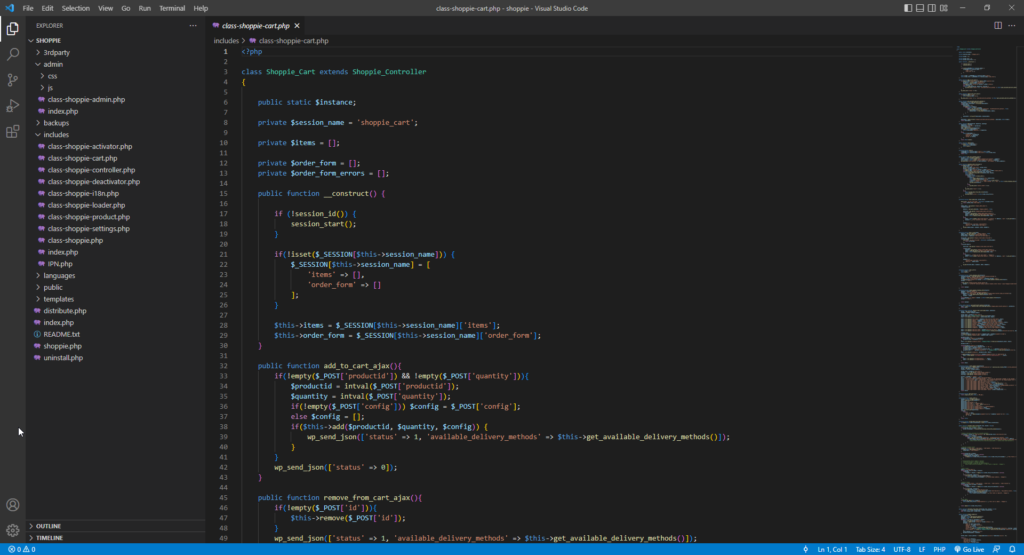Open the Extensions view icon
Image resolution: width=1024 pixels, height=555 pixels.
(12, 132)
